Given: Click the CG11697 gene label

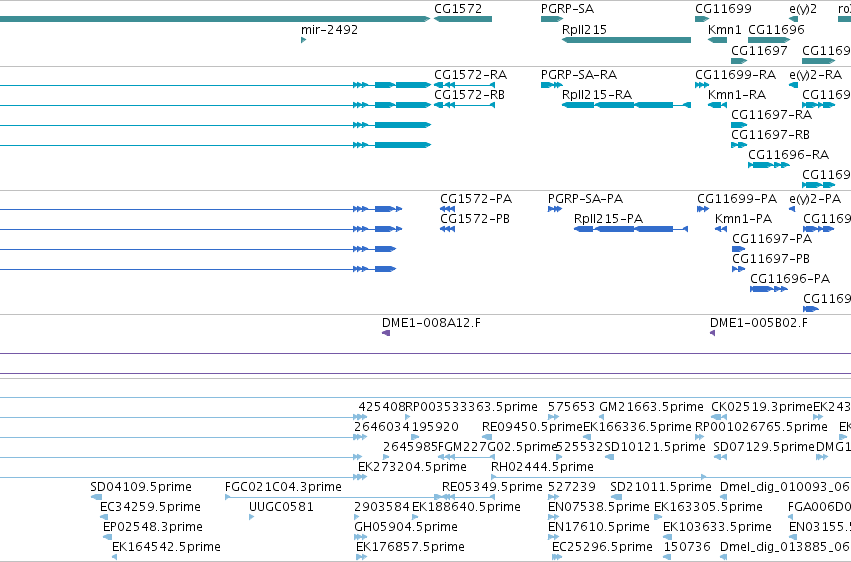Looking at the screenshot, I should click(x=759, y=50).
